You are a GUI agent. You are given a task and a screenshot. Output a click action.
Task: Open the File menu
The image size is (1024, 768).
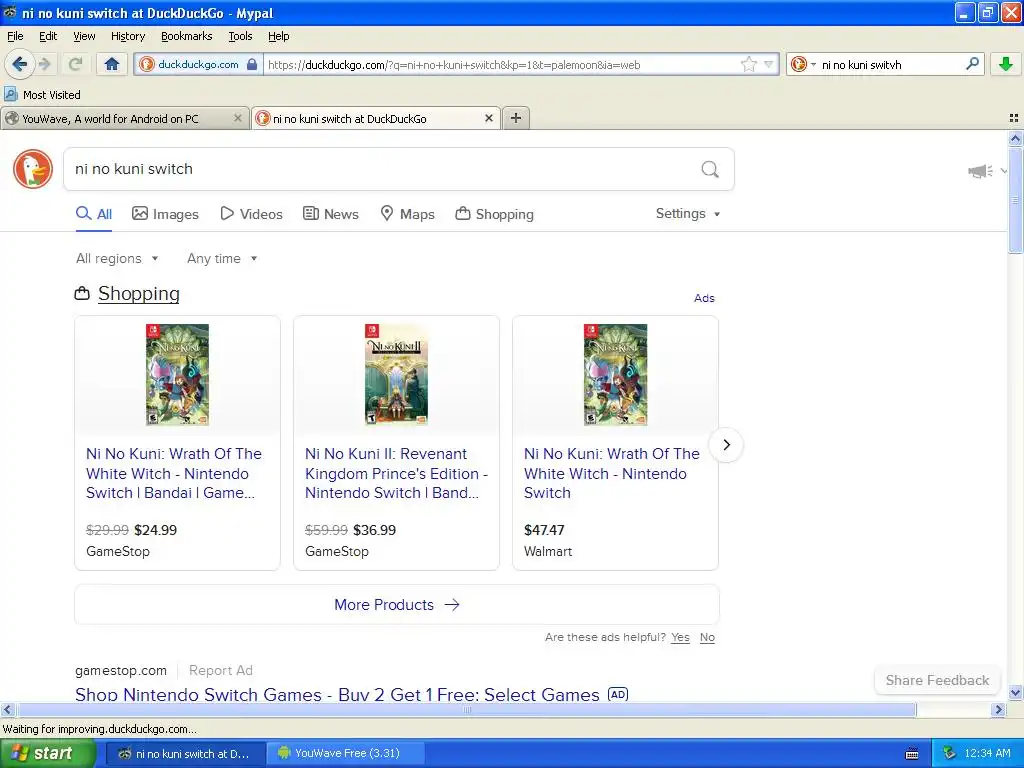pyautogui.click(x=15, y=36)
